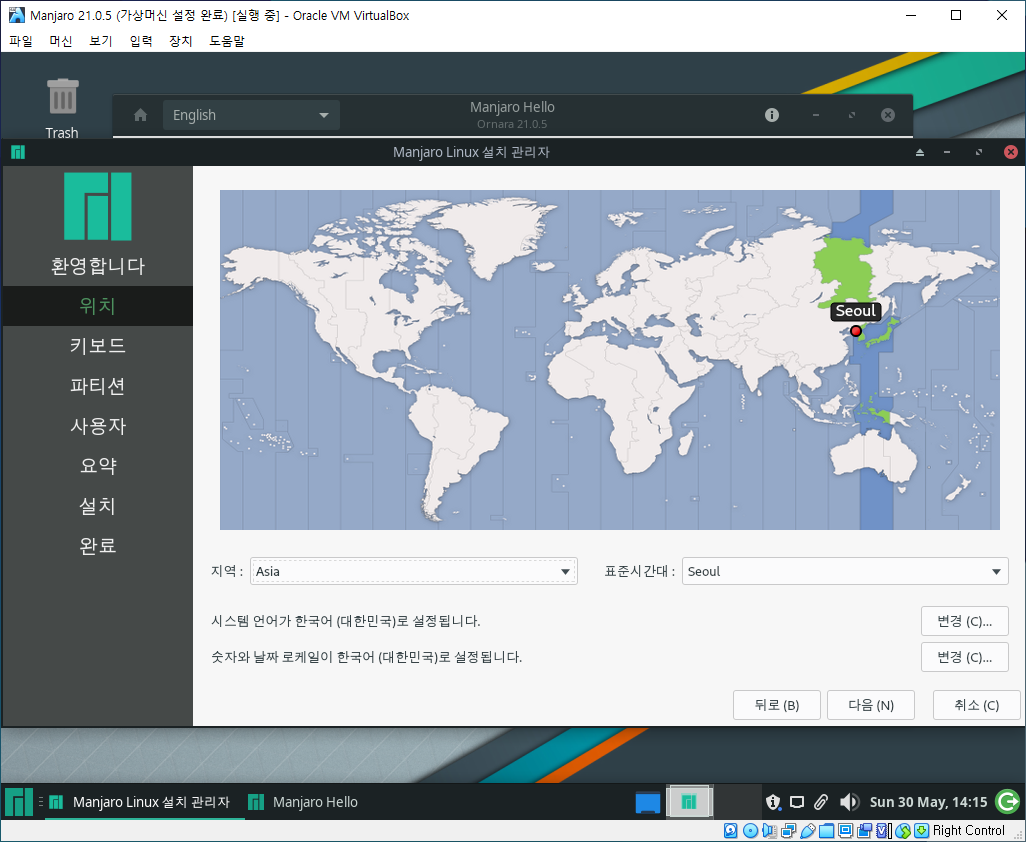
Task: Open the network display tray icon
Action: click(796, 801)
